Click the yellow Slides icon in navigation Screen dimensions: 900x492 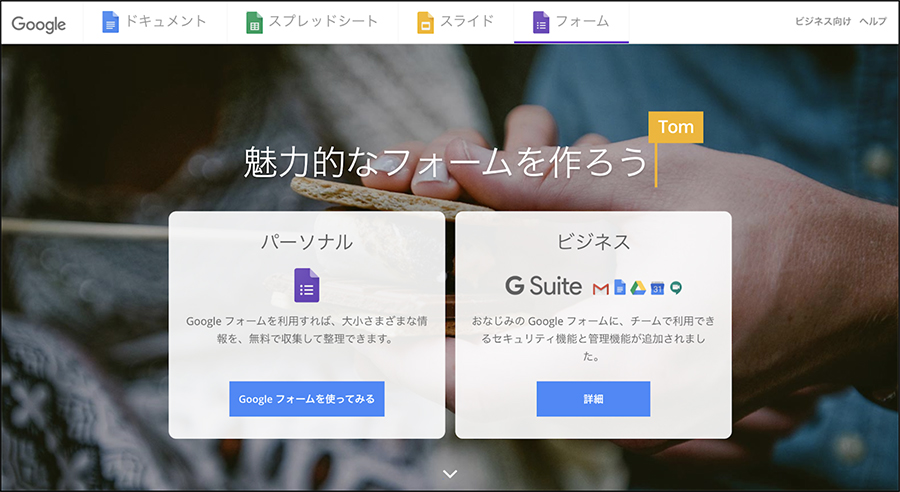pos(425,22)
